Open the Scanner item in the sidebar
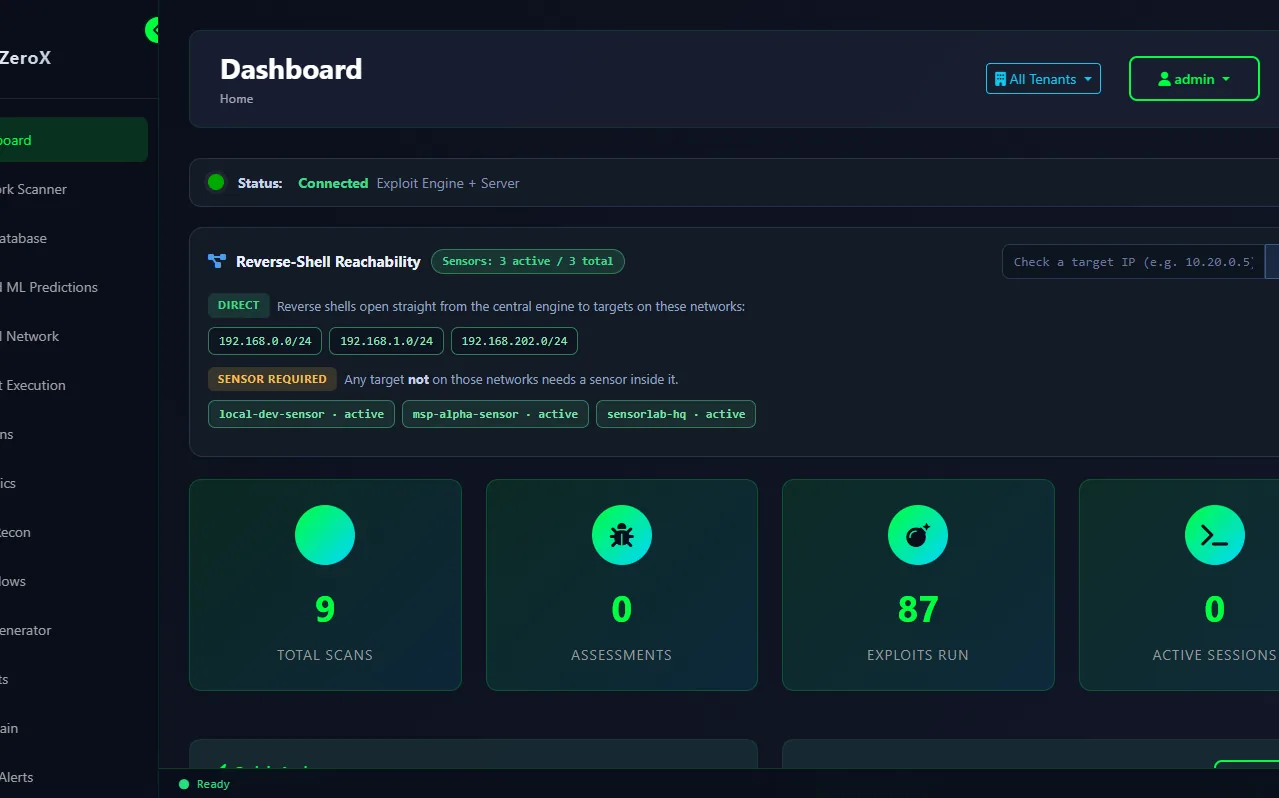 74,189
